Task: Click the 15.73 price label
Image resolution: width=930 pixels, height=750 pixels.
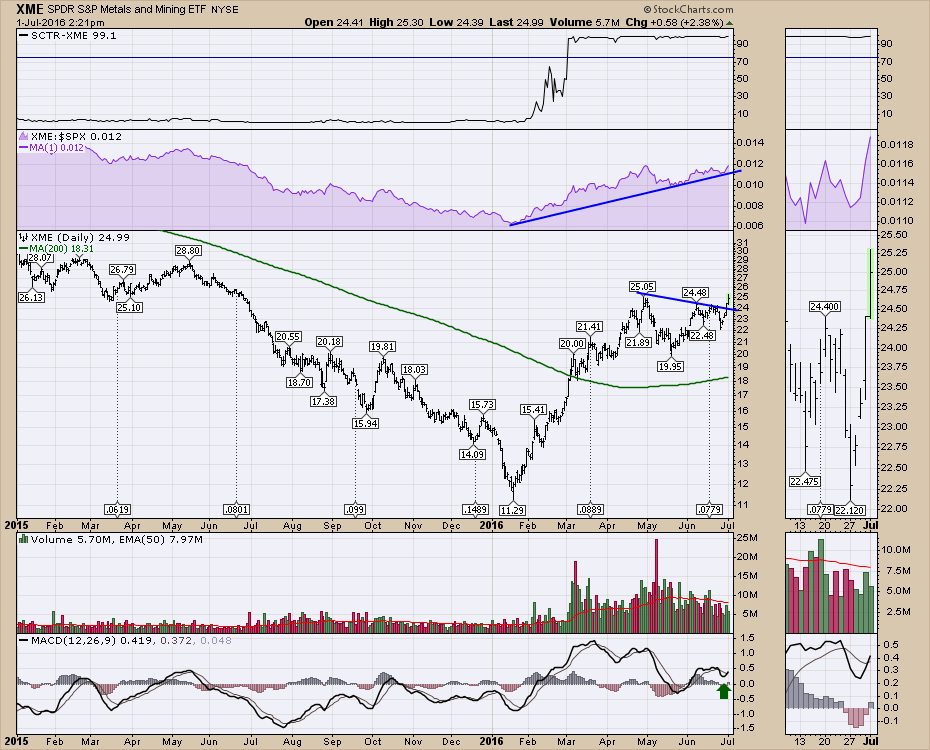Action: (482, 404)
